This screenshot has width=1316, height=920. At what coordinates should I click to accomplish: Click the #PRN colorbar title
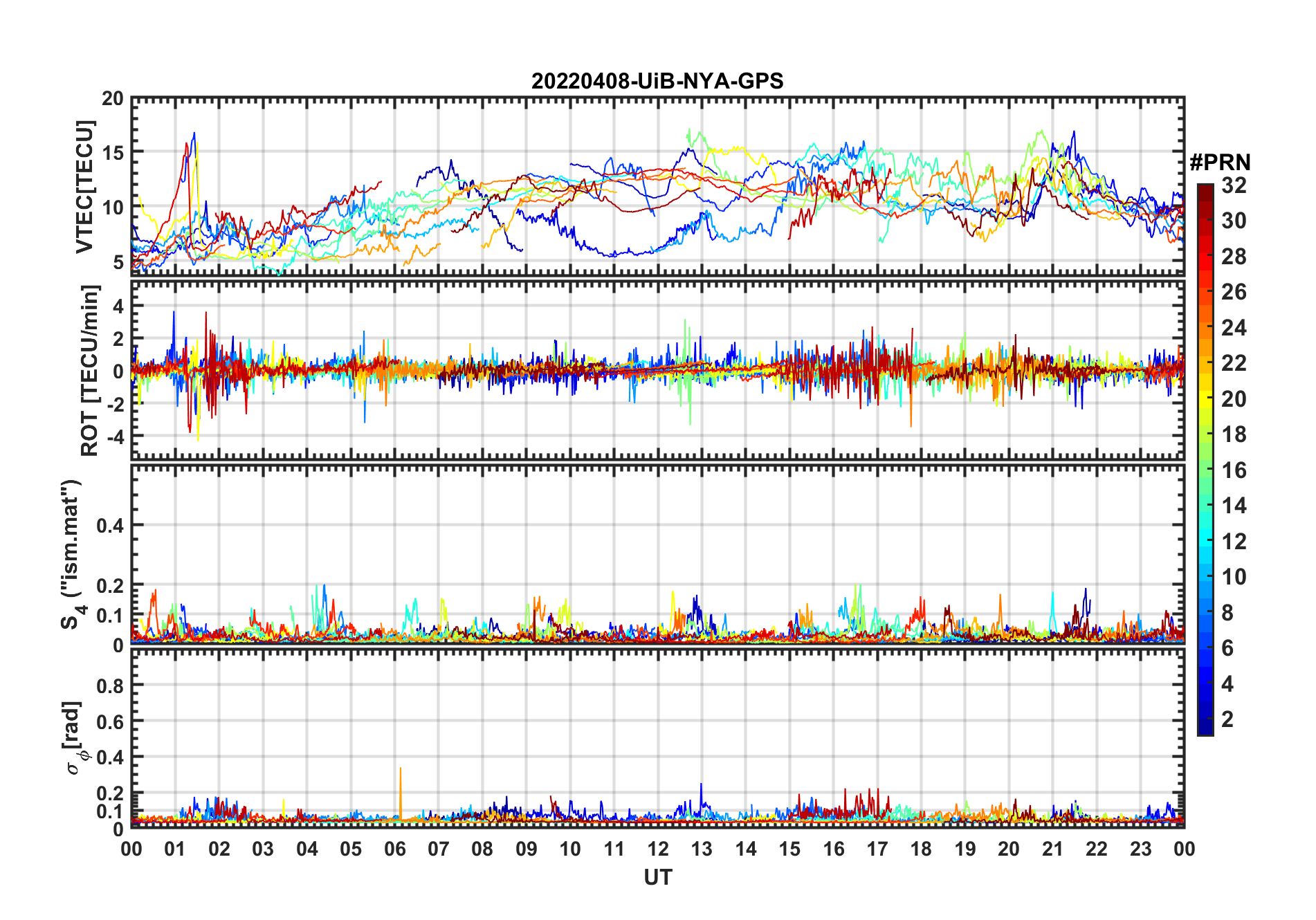[x=1220, y=163]
